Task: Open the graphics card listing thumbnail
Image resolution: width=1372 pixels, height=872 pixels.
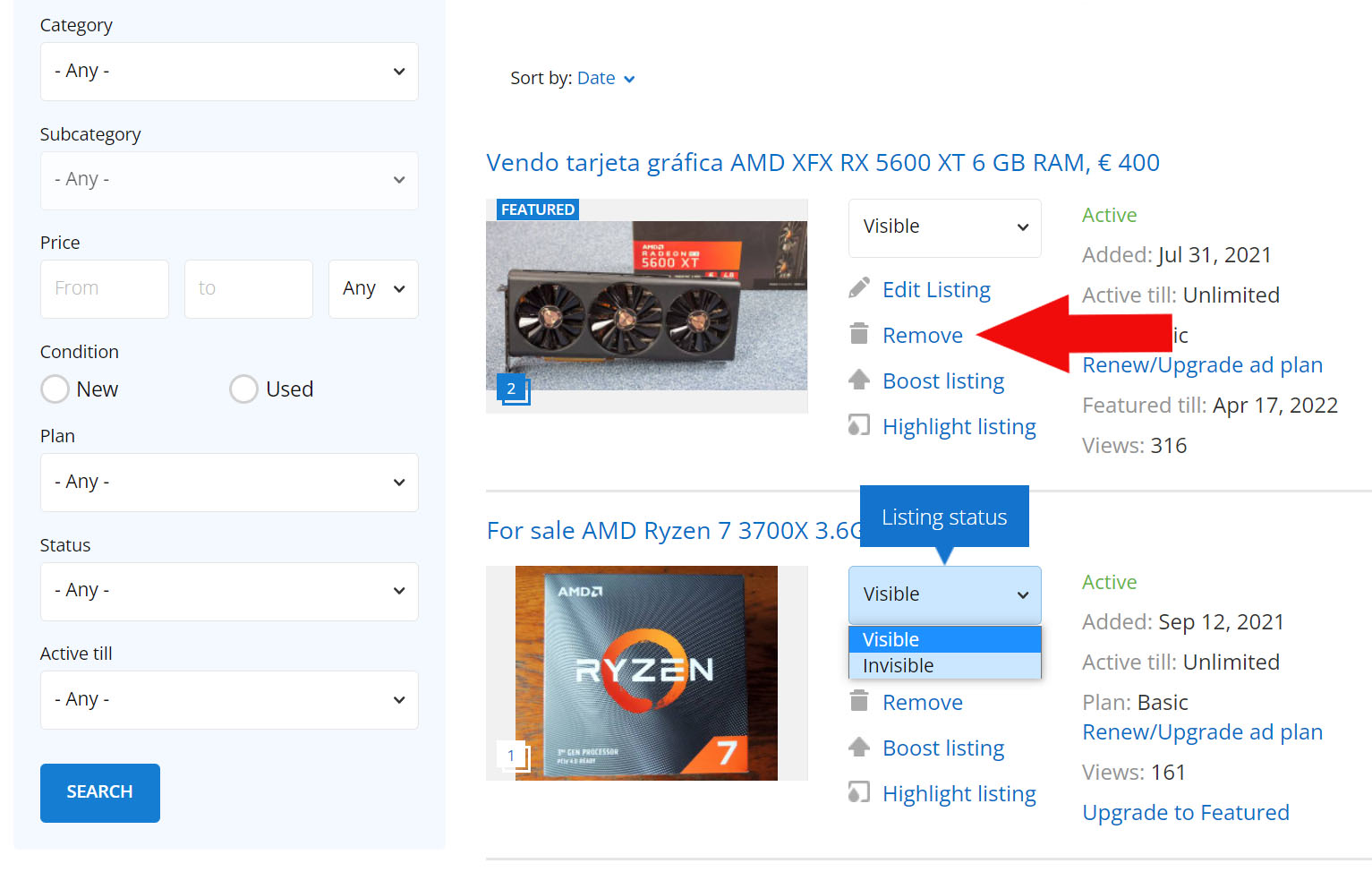Action: (647, 305)
